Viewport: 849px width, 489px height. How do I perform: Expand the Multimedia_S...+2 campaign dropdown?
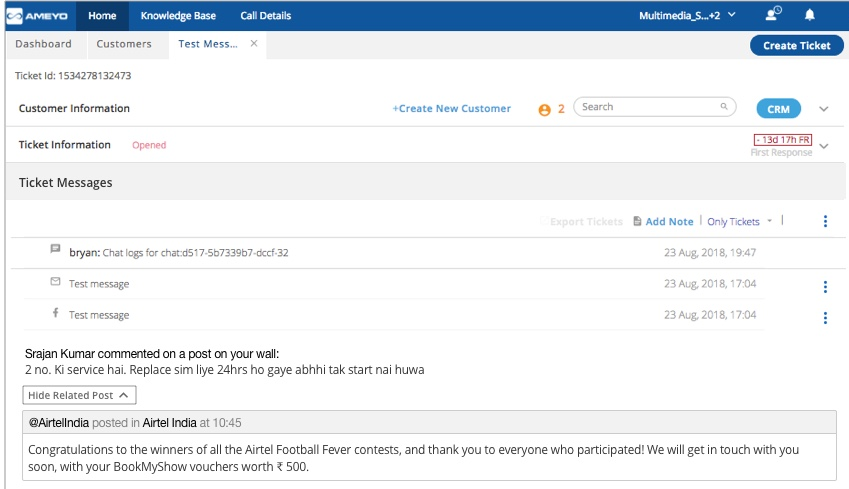coord(732,15)
